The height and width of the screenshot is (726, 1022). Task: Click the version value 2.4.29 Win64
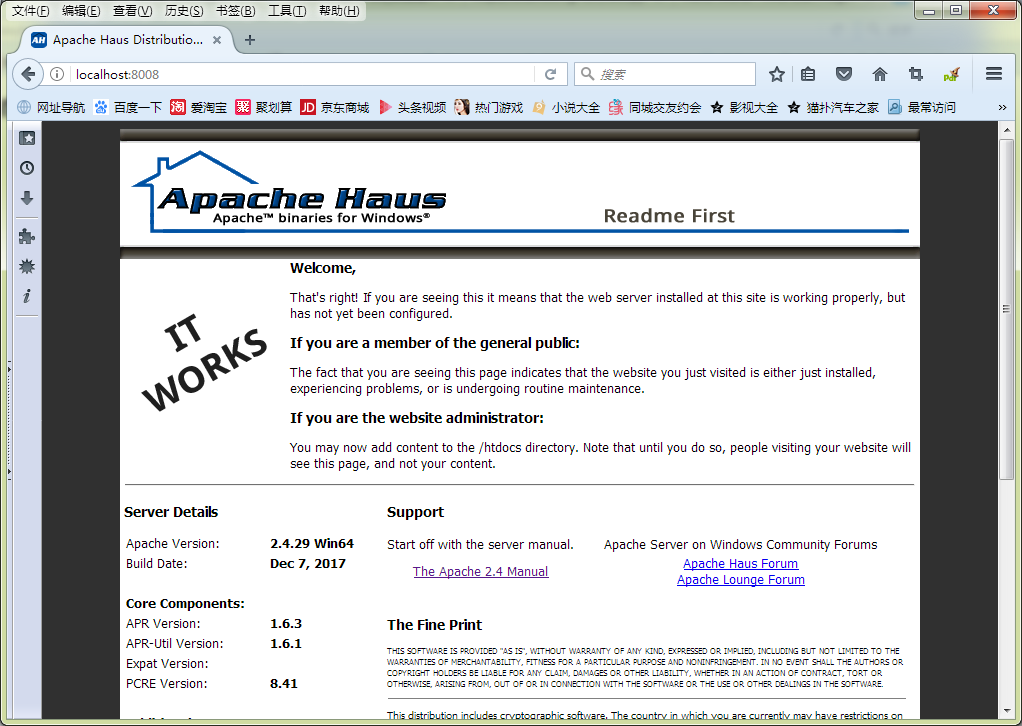[312, 544]
